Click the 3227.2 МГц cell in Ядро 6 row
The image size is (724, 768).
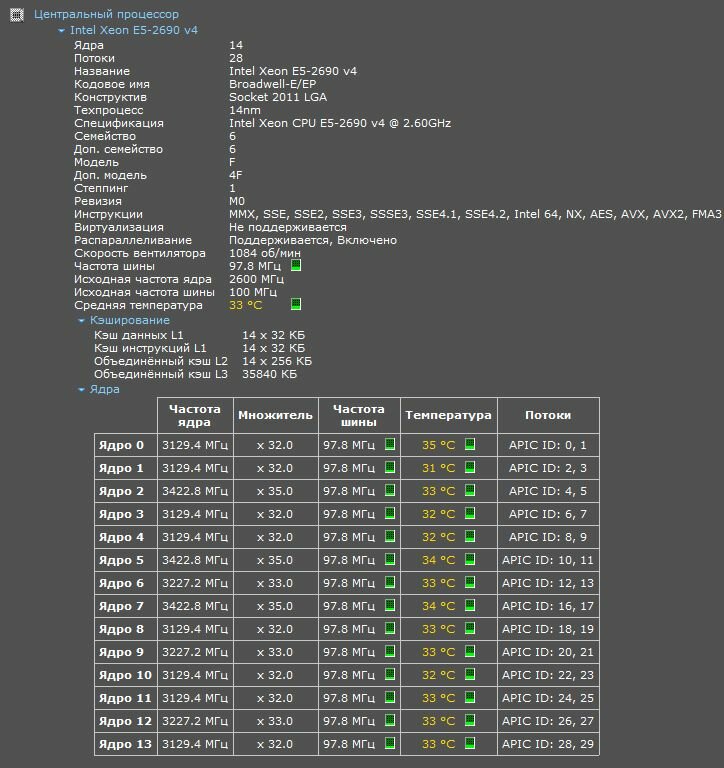point(195,583)
